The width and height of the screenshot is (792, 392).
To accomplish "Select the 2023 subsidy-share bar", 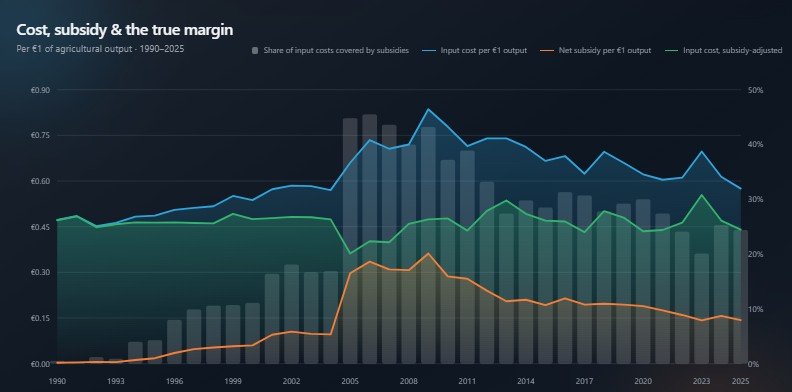I will pos(702,309).
